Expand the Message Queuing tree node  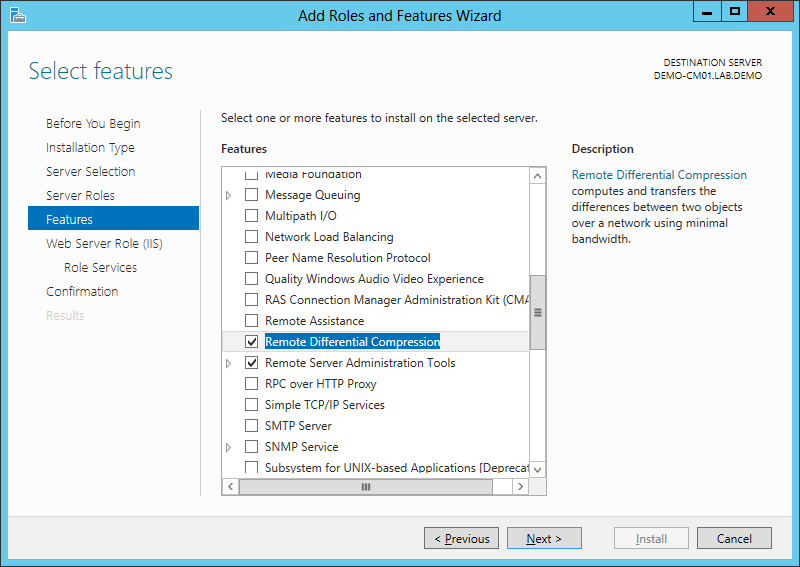pos(230,195)
